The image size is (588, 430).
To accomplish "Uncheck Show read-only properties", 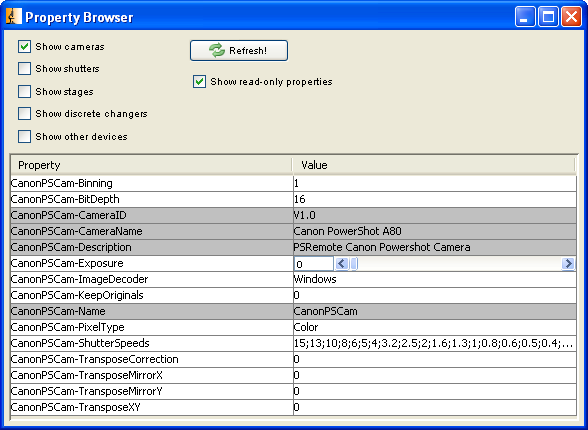I will (x=200, y=82).
